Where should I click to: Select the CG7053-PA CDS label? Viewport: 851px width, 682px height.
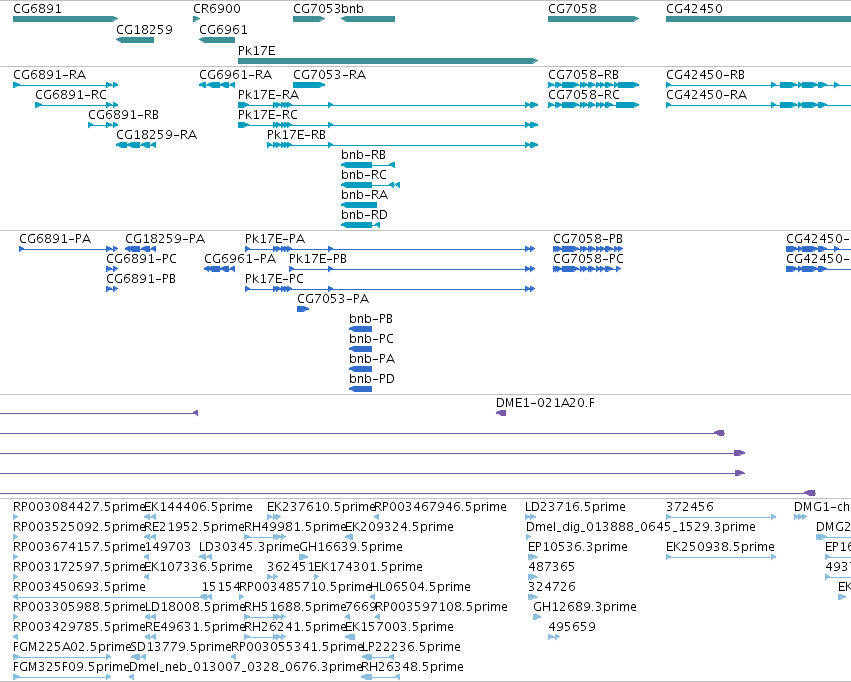[333, 299]
